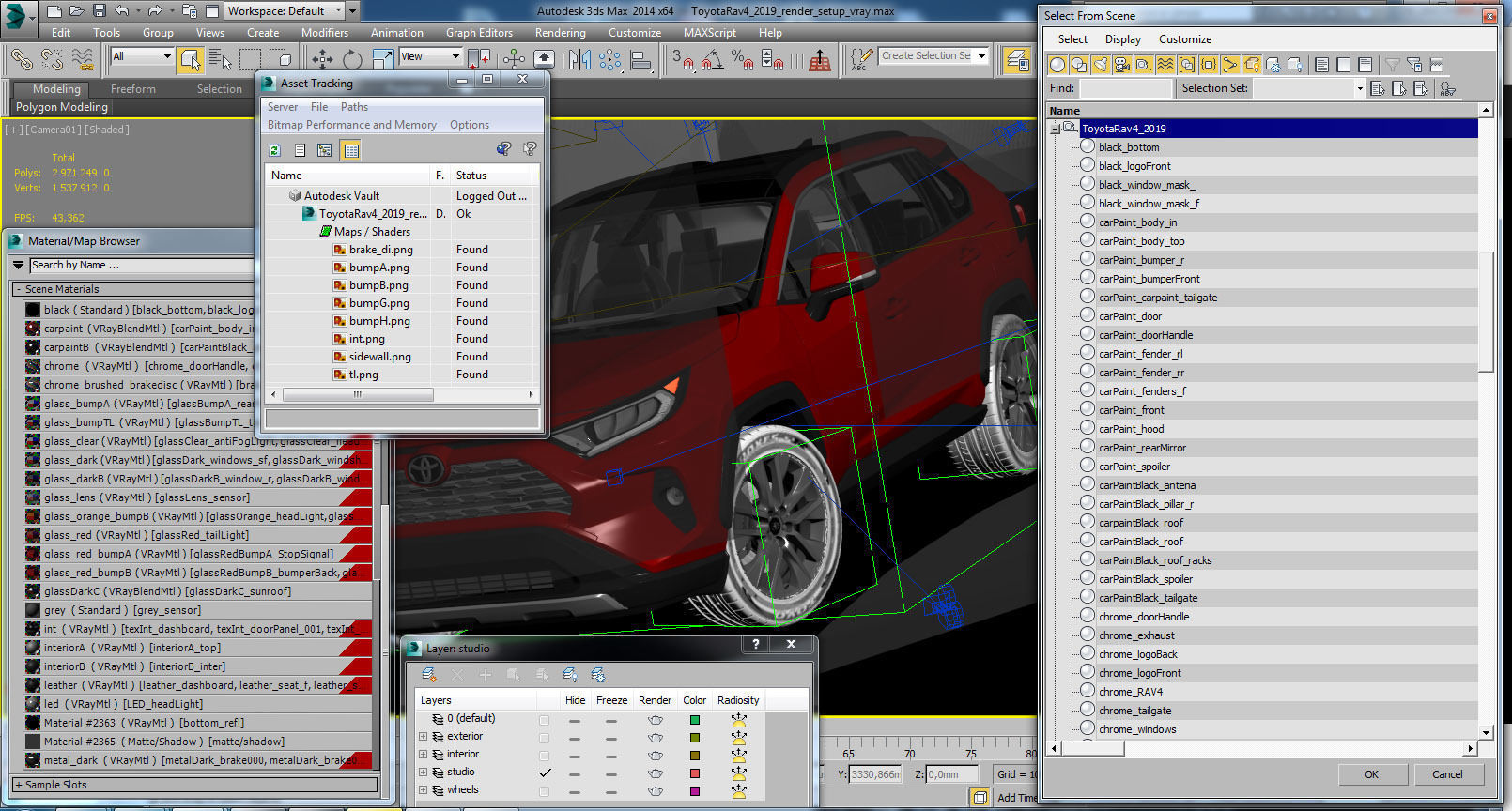Image resolution: width=1512 pixels, height=811 pixels.
Task: Choose the Select and Scale tool
Action: point(383,59)
